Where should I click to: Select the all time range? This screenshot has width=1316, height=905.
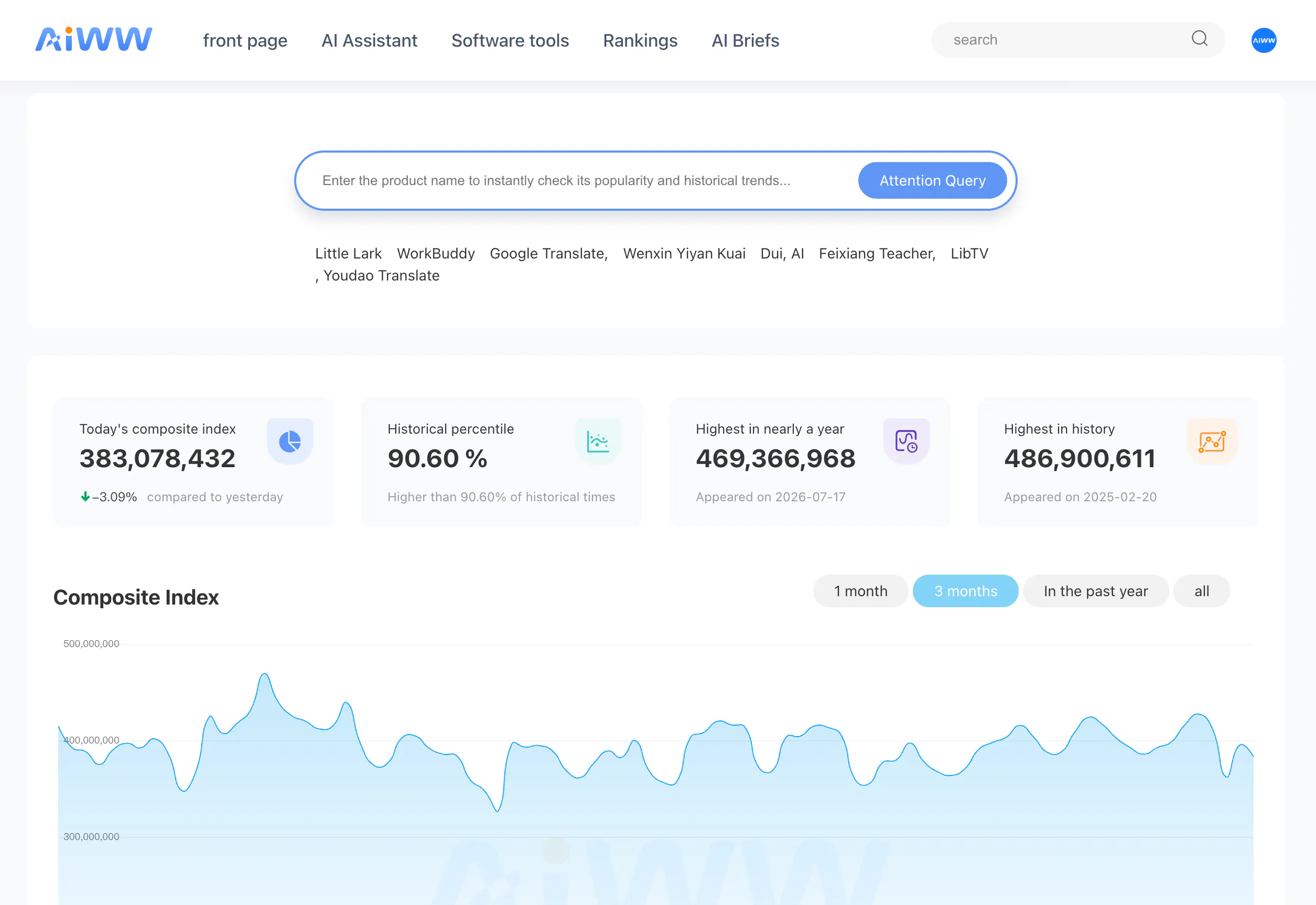pos(1202,591)
